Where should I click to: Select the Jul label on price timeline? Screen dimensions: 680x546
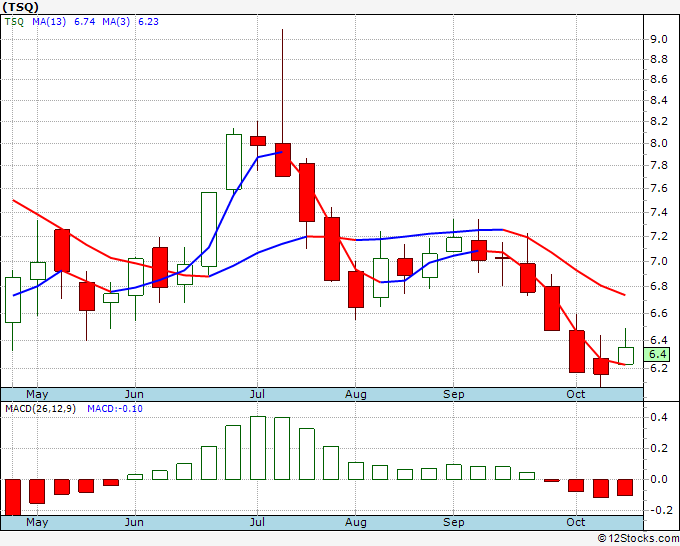pos(257,394)
